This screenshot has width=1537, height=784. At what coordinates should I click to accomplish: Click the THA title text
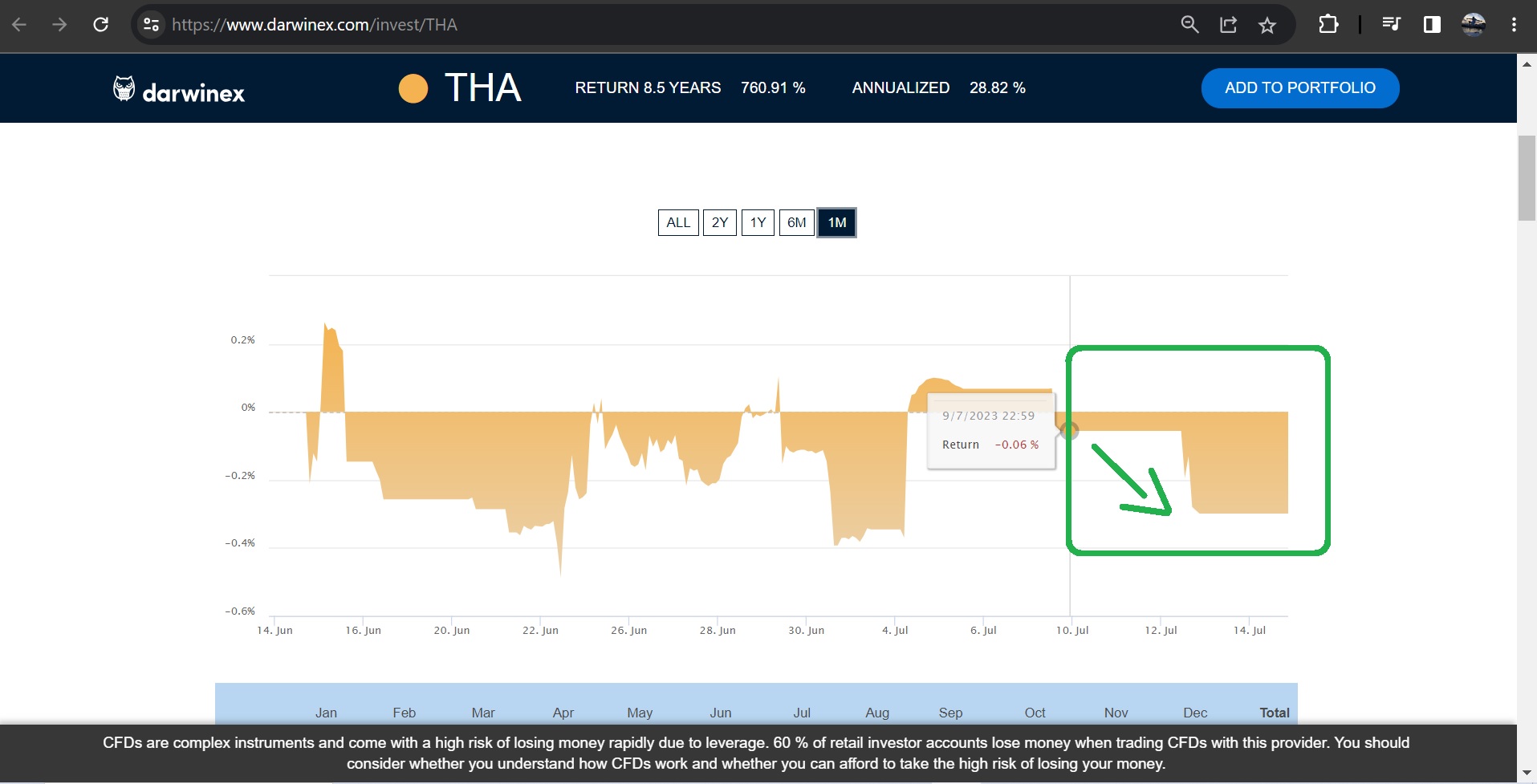click(x=483, y=88)
